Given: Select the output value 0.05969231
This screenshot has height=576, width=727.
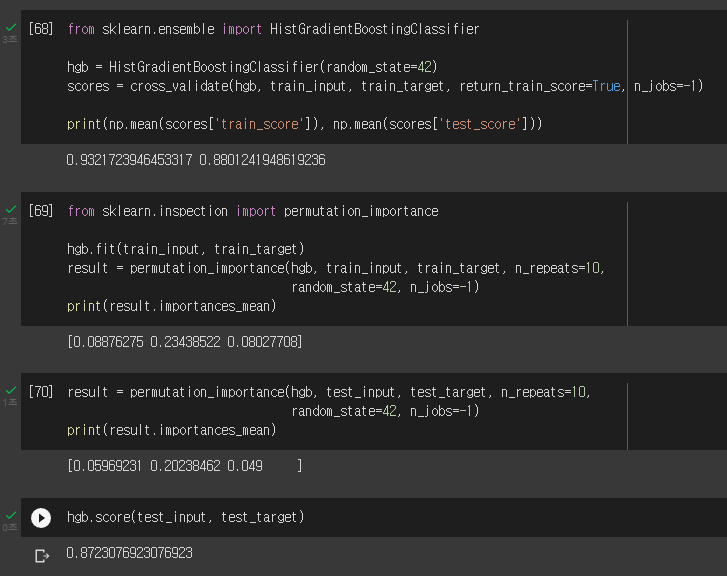Looking at the screenshot, I should 108,466.
